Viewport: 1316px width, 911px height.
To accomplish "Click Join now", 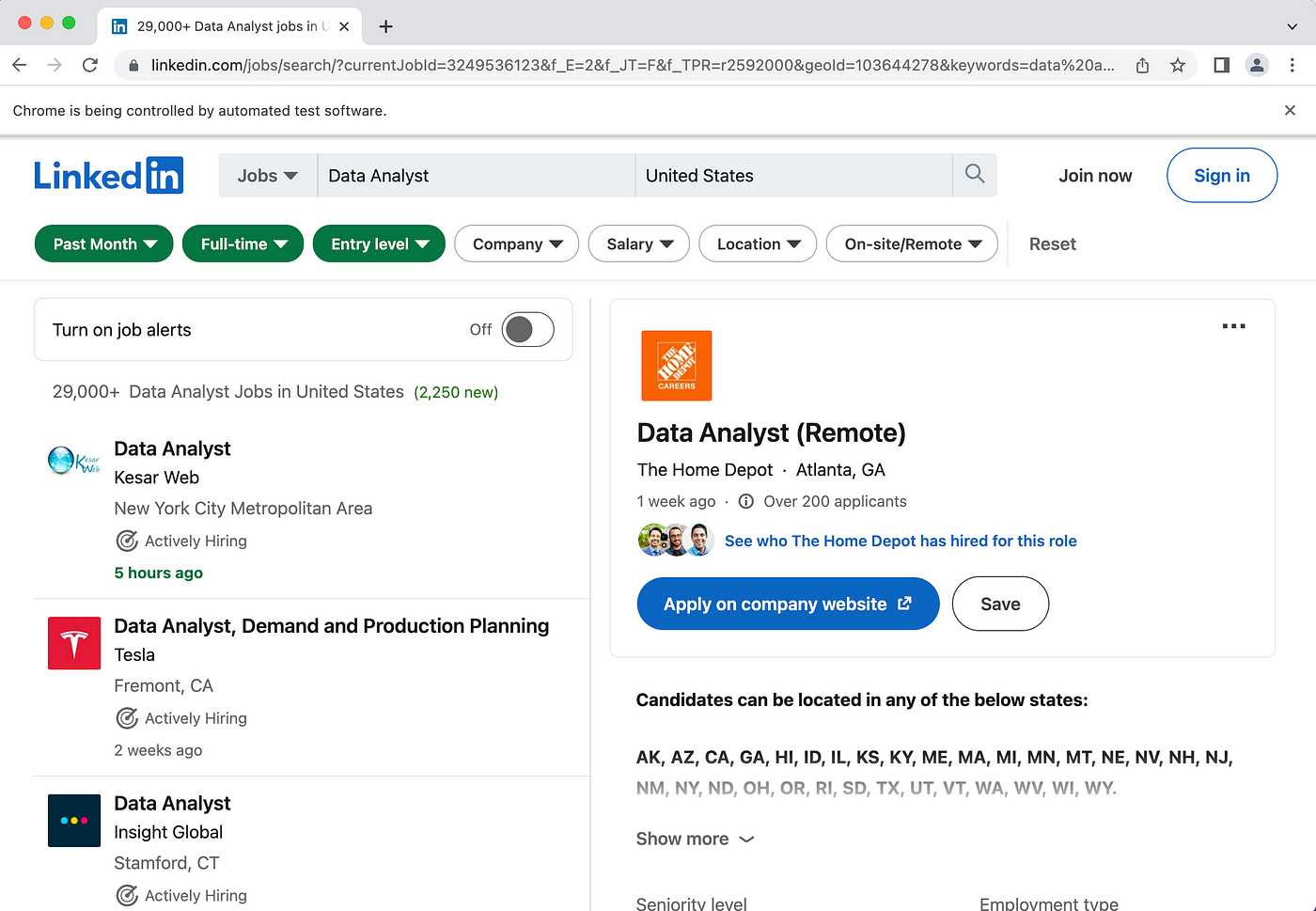I will (1095, 176).
